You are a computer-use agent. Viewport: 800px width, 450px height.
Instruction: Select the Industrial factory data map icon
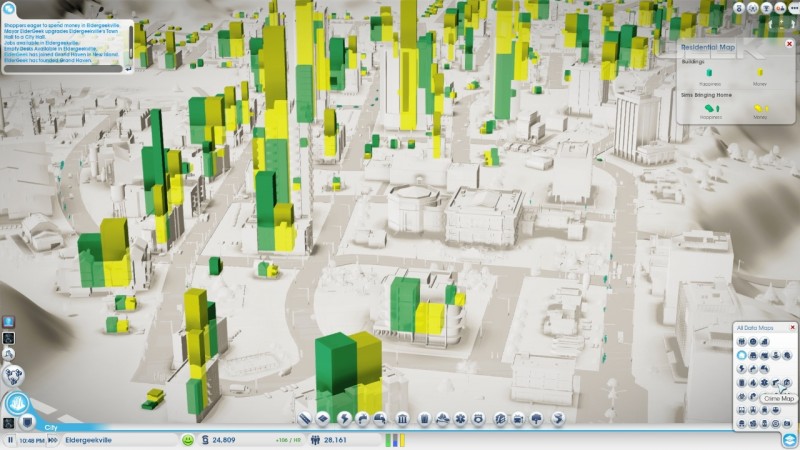[x=764, y=355]
